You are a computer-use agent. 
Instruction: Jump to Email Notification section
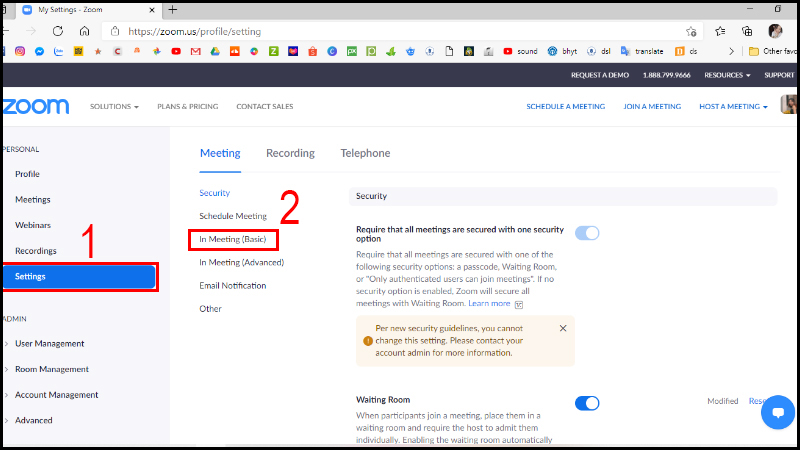tap(233, 286)
